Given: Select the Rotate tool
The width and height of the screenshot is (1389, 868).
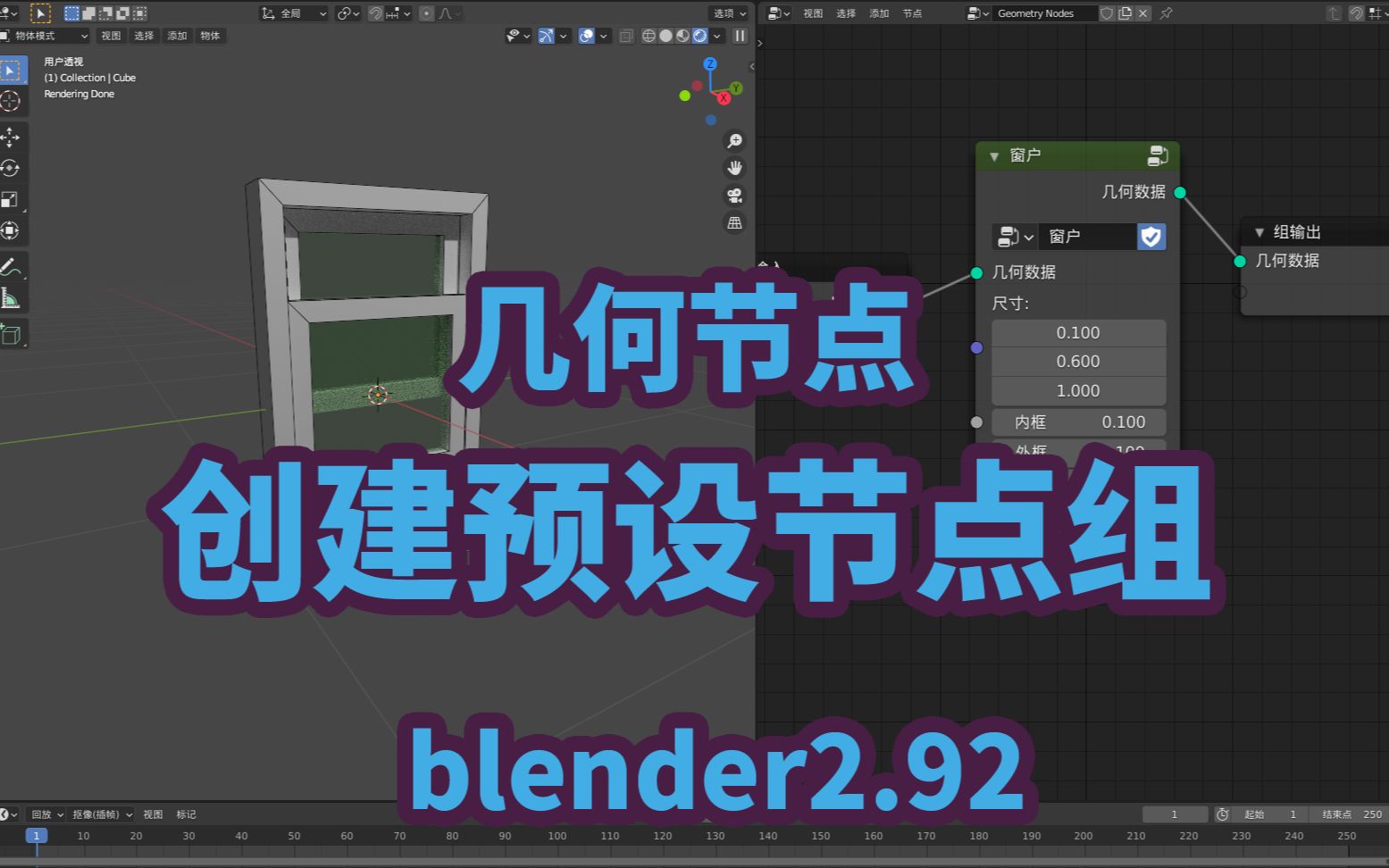Looking at the screenshot, I should tap(13, 168).
